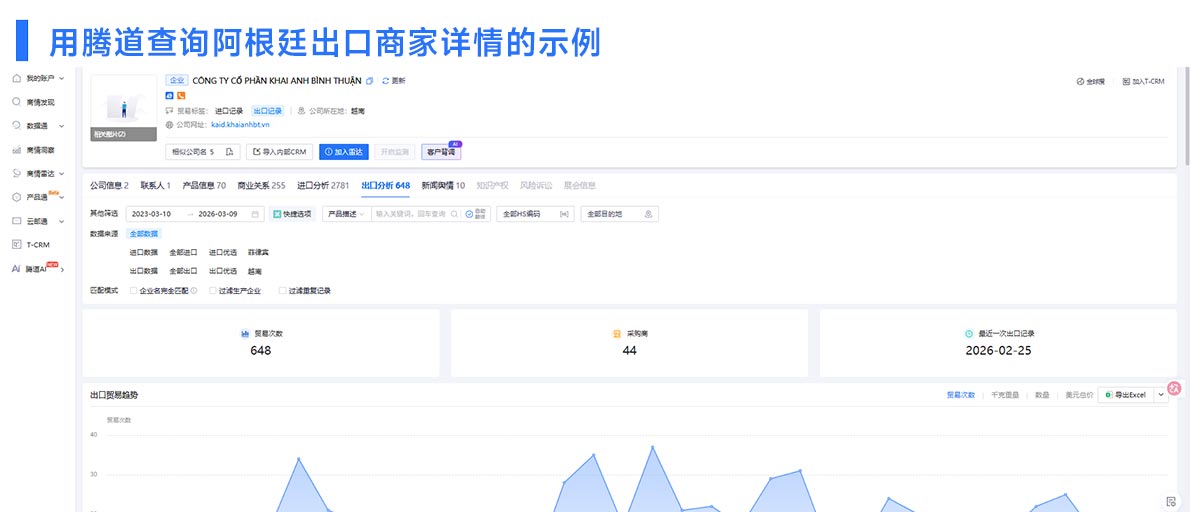Viewport: 1190px width, 512px height.
Task: Click the document icon in 相似公司名 box
Action: click(x=228, y=152)
